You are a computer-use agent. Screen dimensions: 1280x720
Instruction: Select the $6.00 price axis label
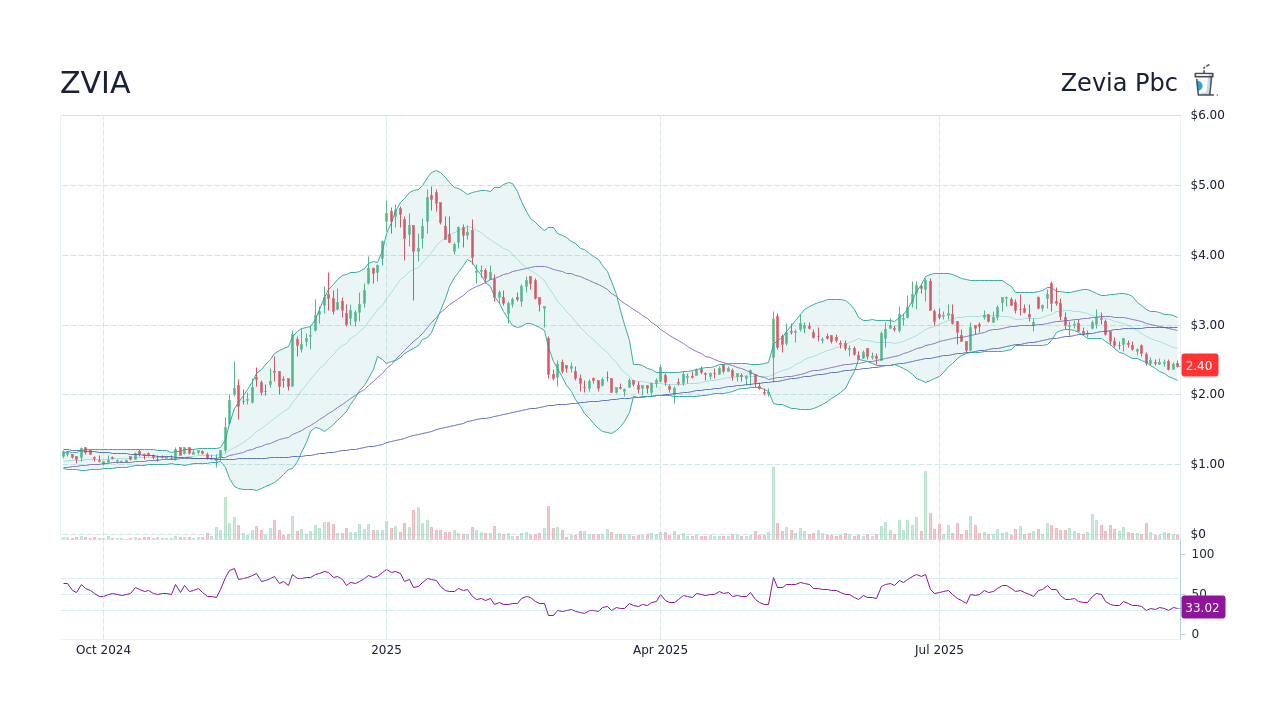1207,114
